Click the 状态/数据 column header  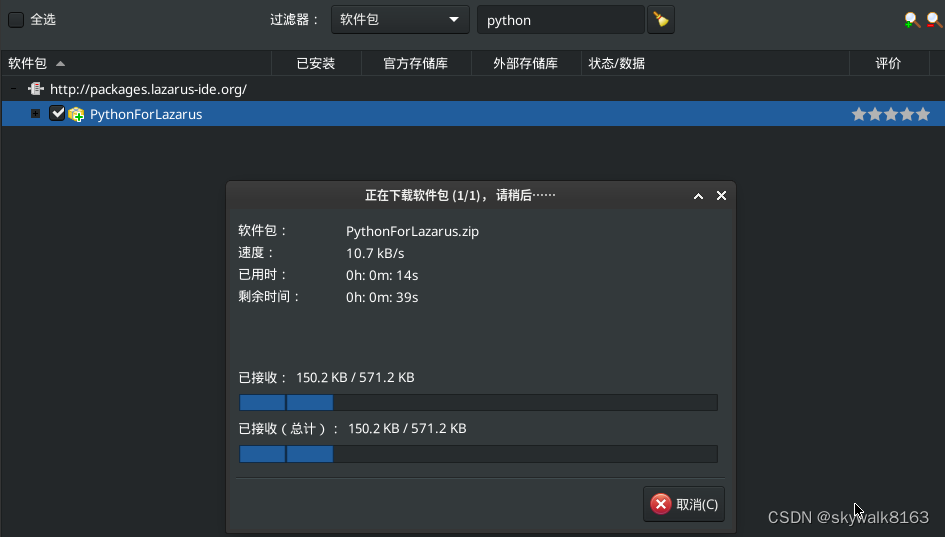coord(715,63)
